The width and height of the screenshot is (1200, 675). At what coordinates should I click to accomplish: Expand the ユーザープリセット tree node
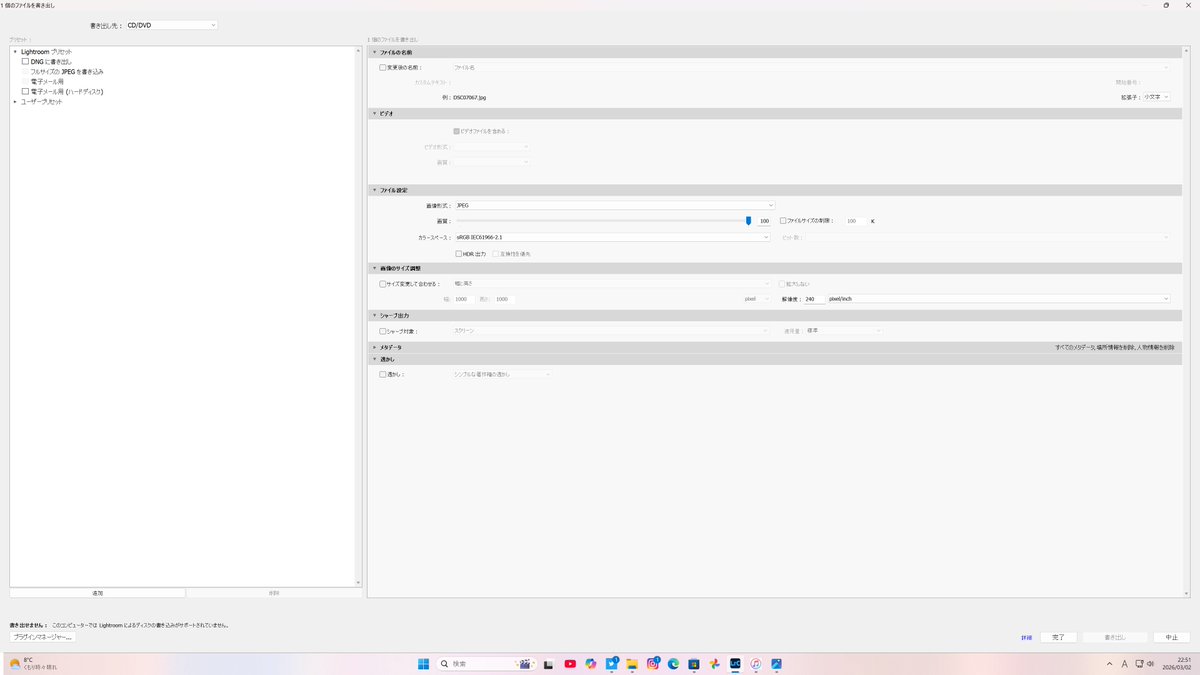click(15, 102)
